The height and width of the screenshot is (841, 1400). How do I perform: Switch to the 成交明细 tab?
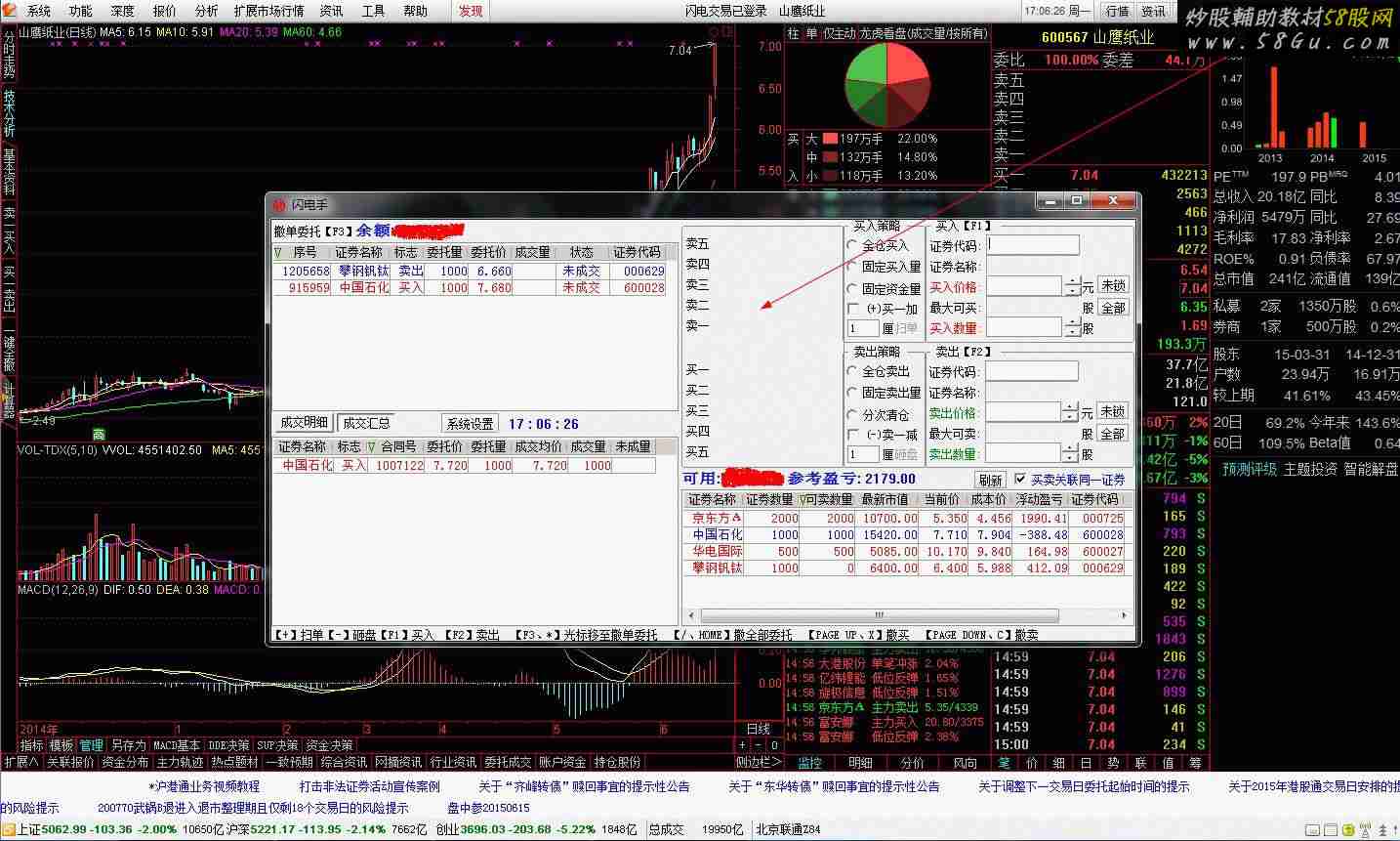click(305, 423)
